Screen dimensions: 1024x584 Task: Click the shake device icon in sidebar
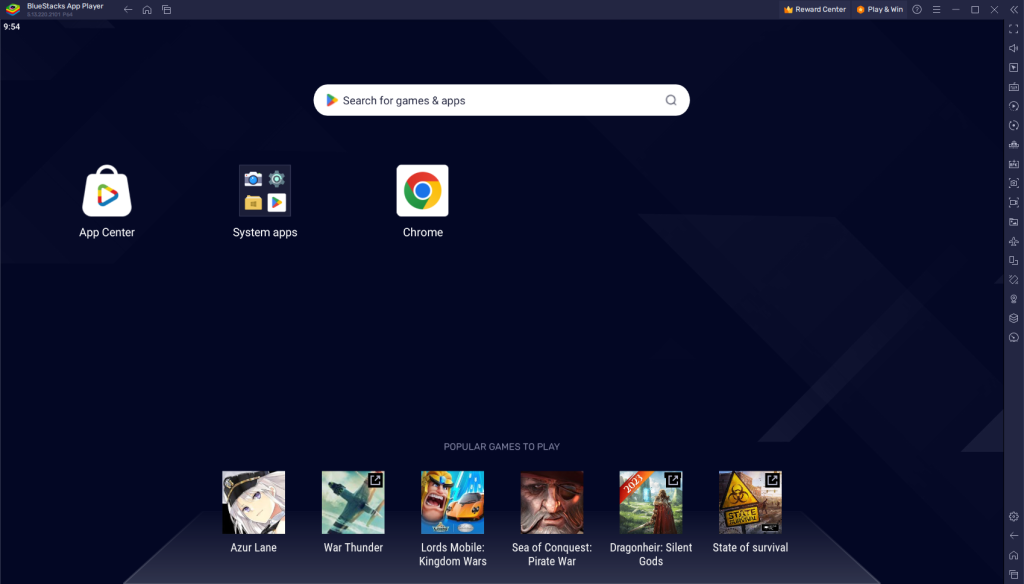[1014, 280]
